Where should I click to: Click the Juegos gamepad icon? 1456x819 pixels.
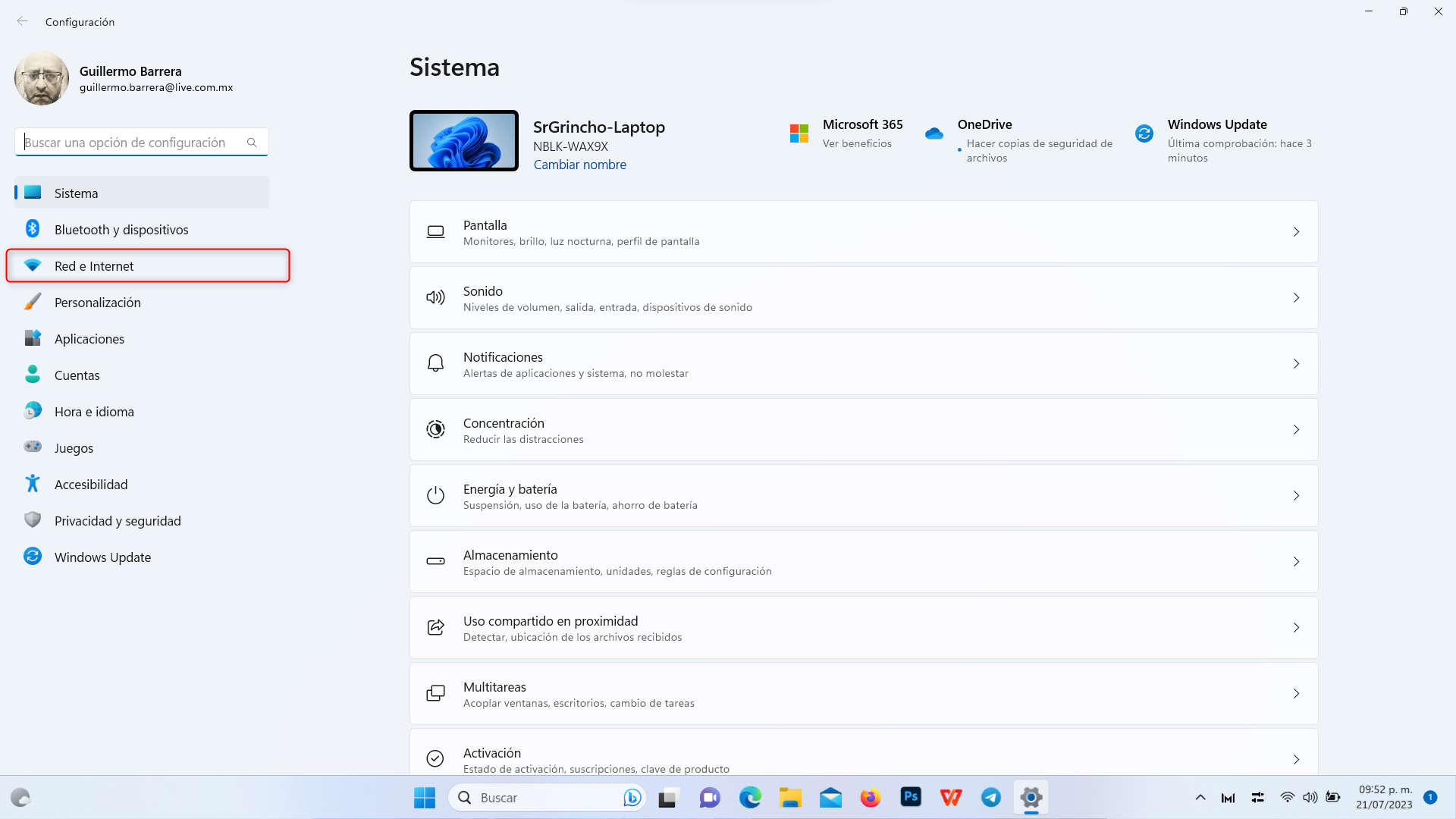33,447
